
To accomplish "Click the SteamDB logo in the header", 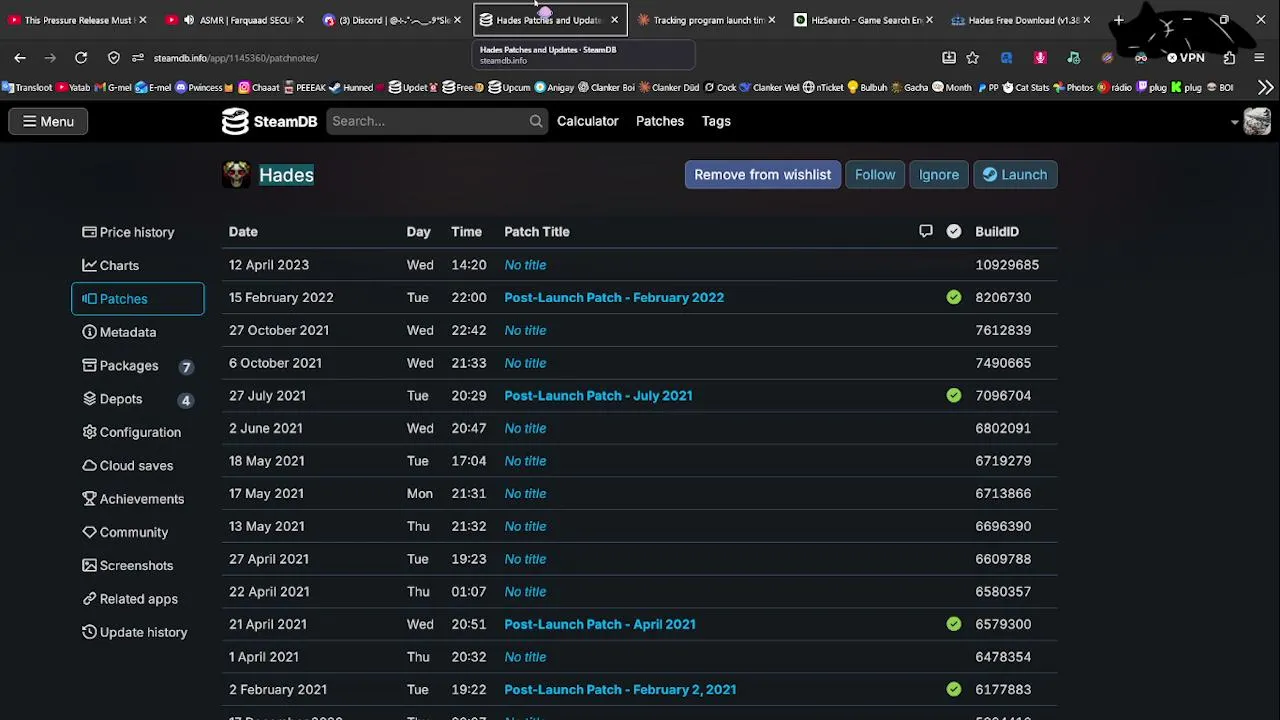I will click(269, 121).
